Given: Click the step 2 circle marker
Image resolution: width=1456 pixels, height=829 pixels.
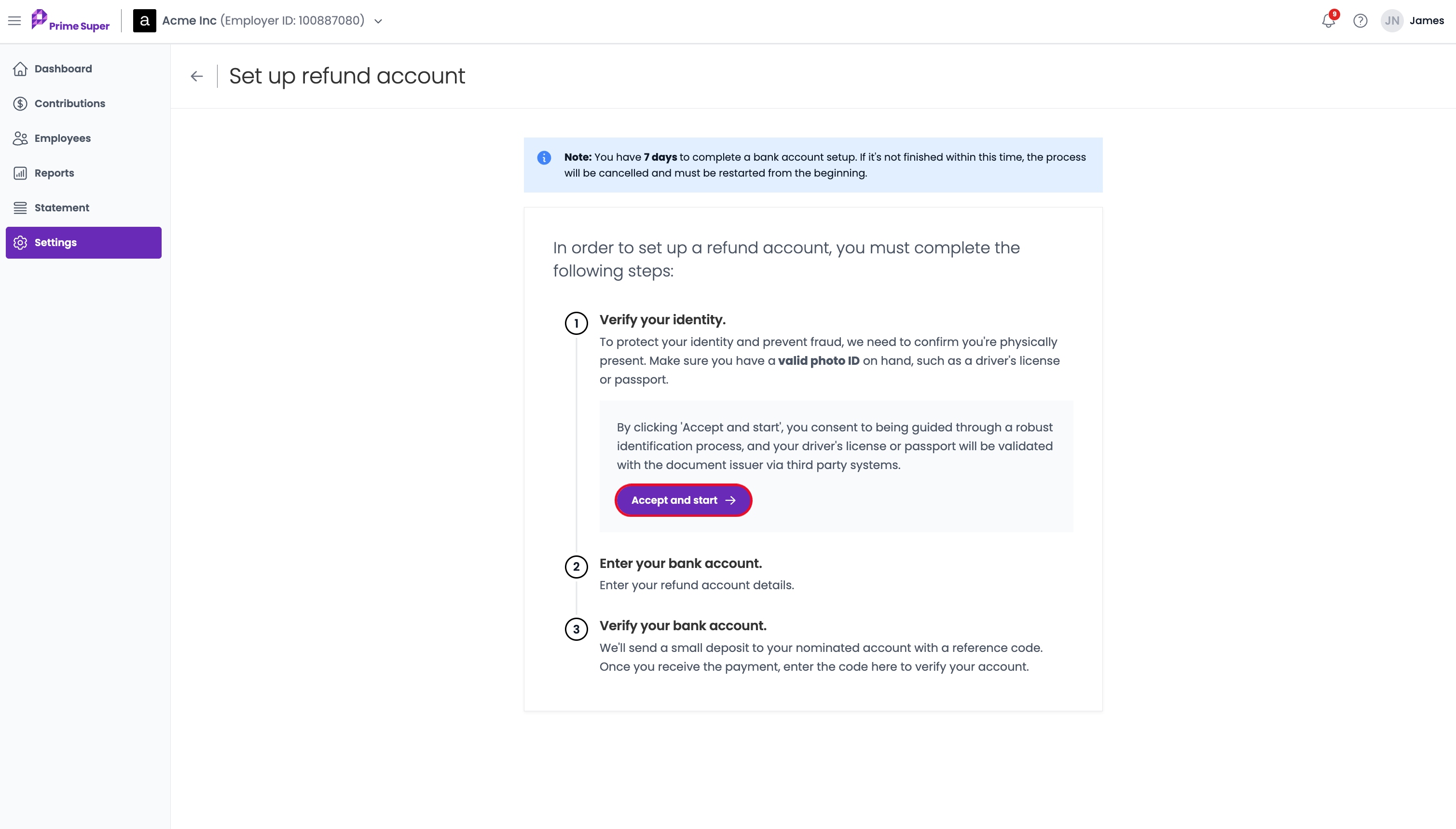Looking at the screenshot, I should point(576,567).
